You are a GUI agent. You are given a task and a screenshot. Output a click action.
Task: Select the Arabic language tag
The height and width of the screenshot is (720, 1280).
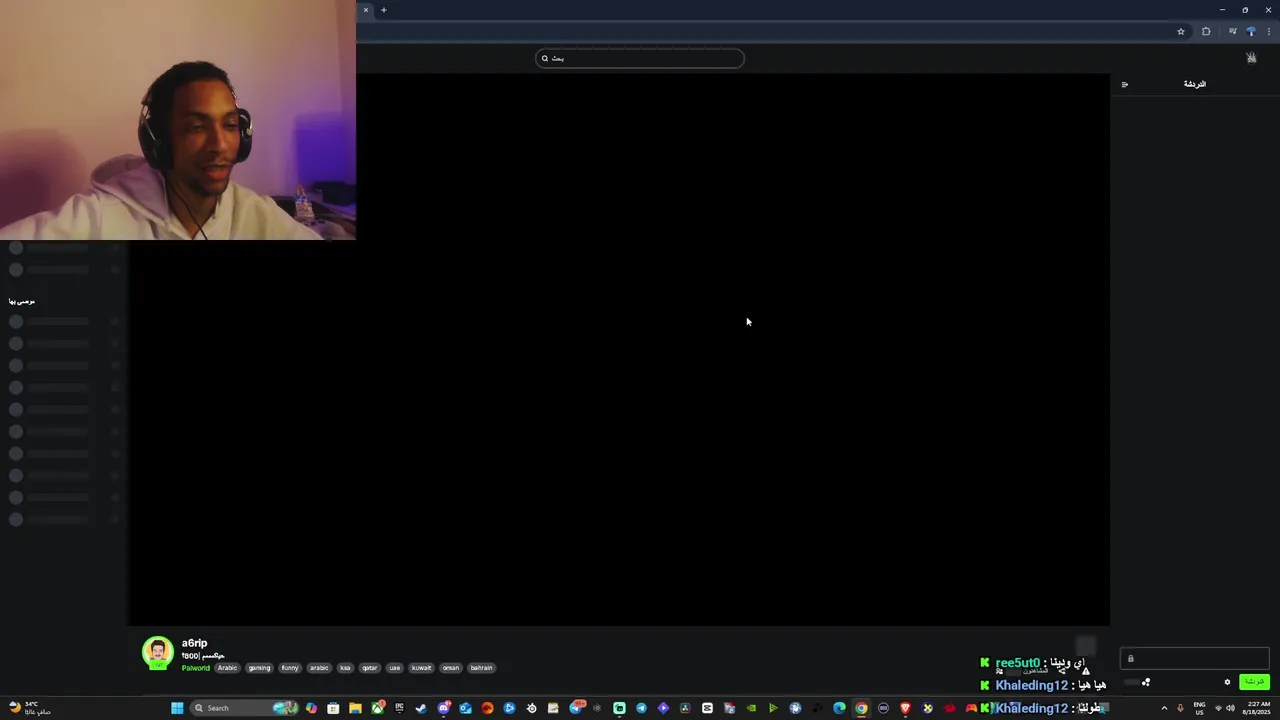tap(228, 668)
